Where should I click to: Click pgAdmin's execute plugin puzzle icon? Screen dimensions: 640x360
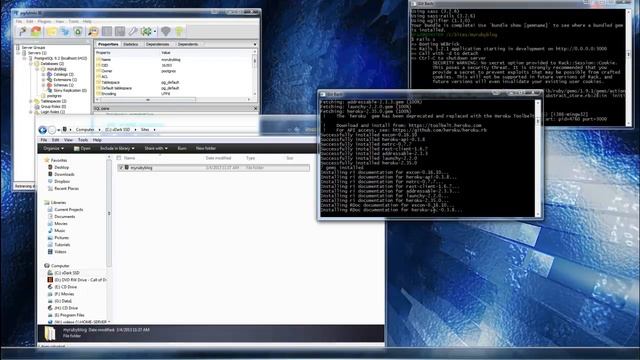click(x=146, y=31)
